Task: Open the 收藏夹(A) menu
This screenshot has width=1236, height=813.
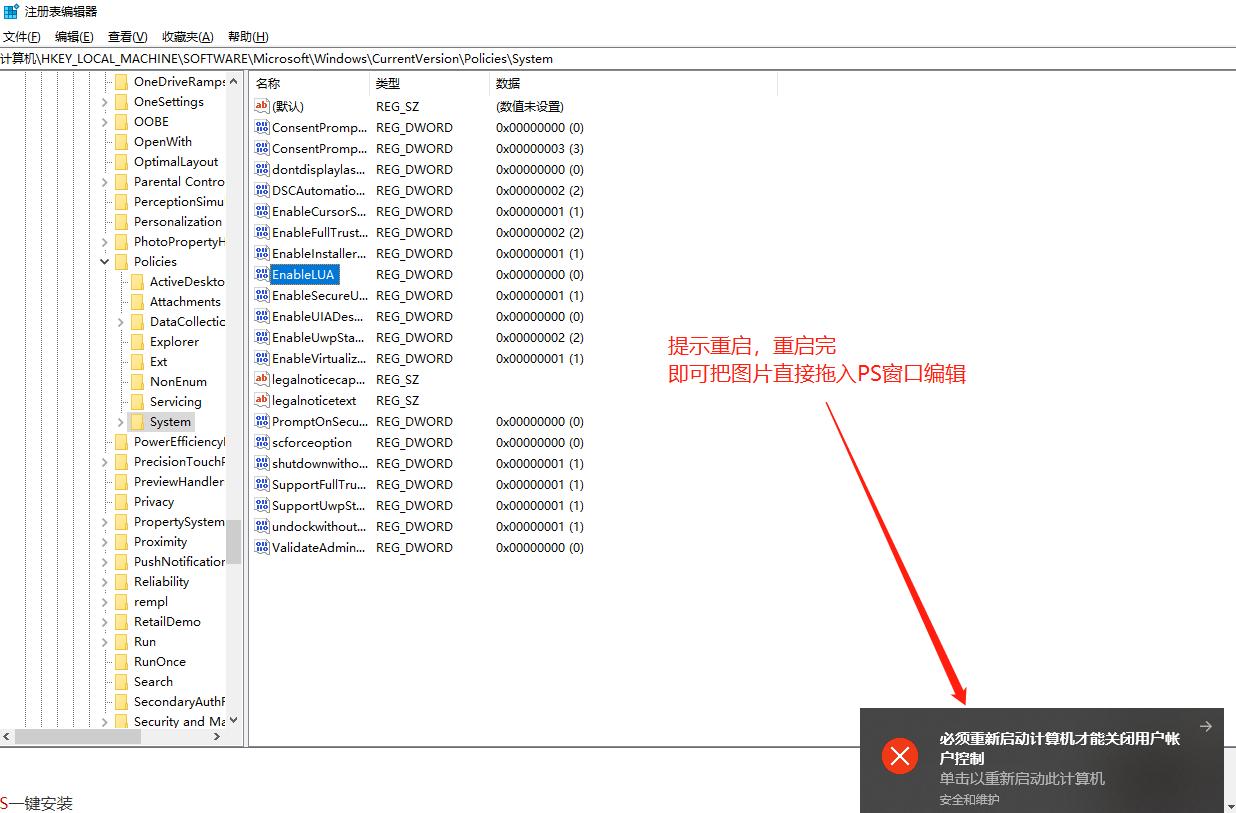Action: [188, 37]
